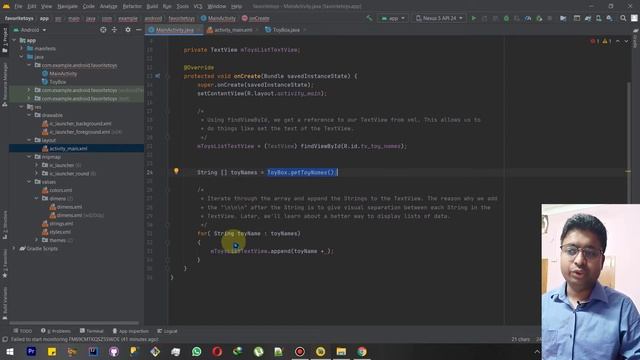Open Search Everywhere magnifier icon
The height and width of the screenshot is (360, 640).
[x=623, y=18]
